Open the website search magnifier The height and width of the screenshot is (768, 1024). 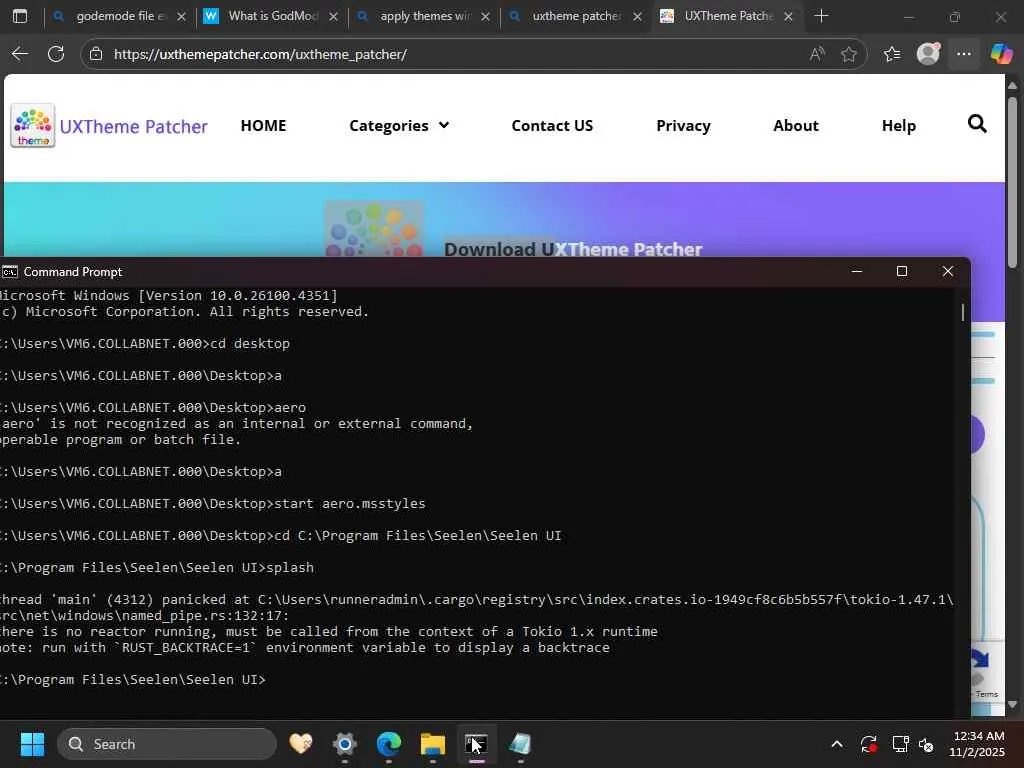977,123
